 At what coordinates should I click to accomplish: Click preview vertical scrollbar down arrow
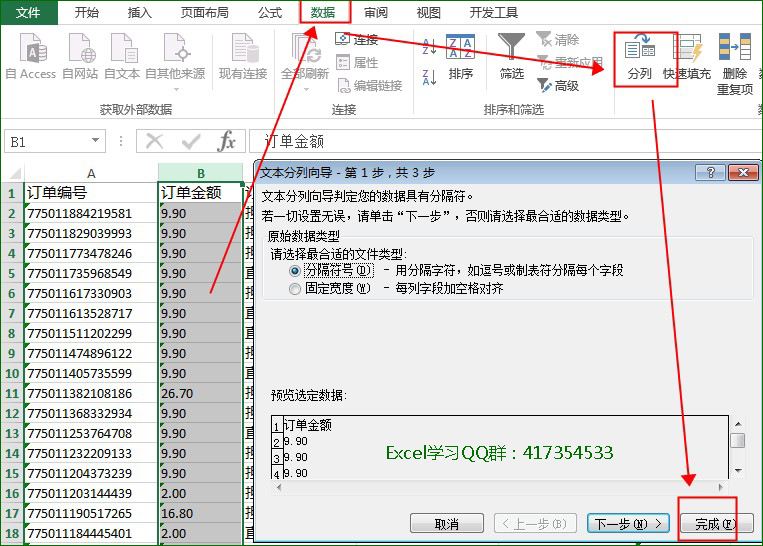click(x=738, y=471)
